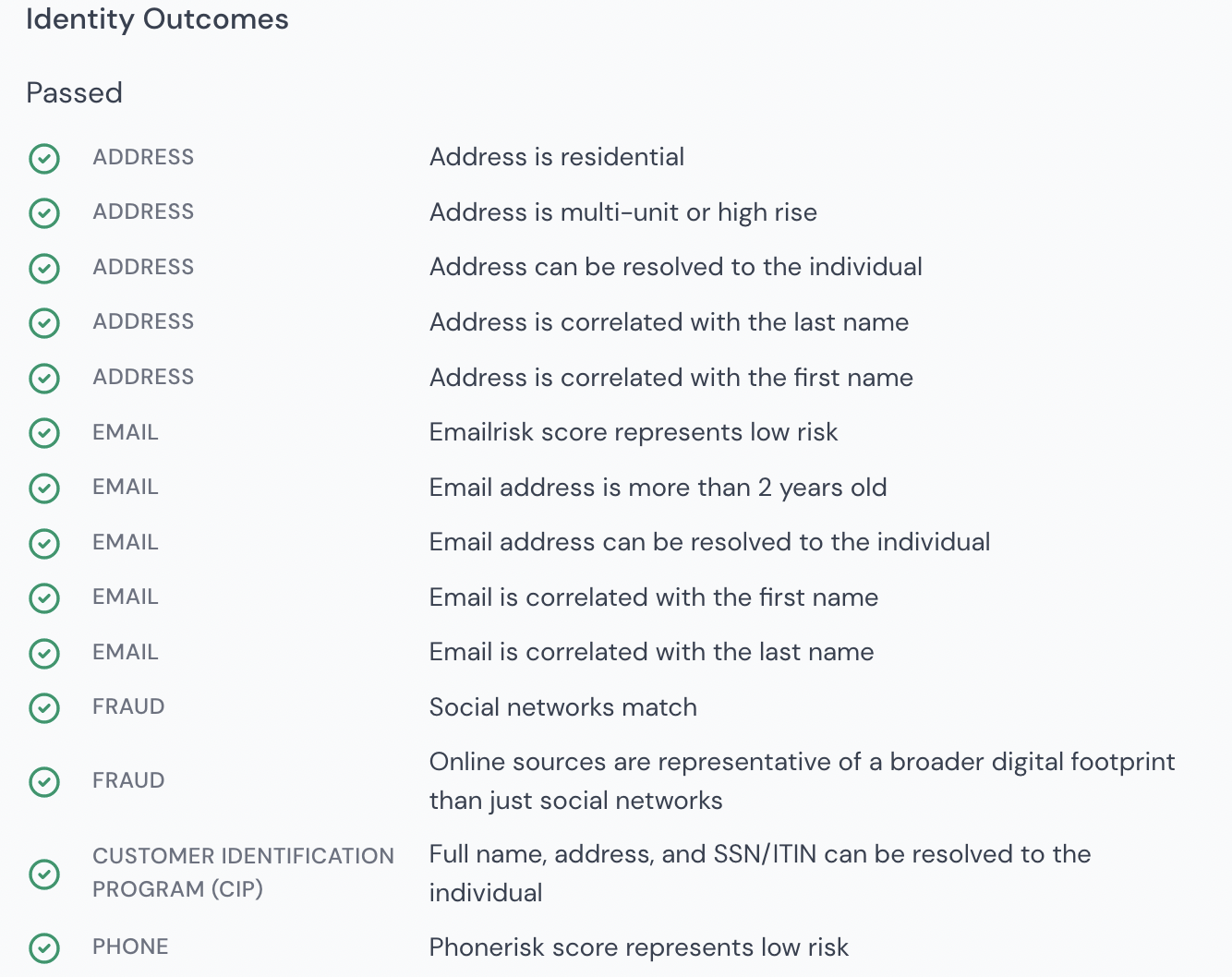This screenshot has width=1232, height=977.
Task: Click the check icon for broader digital footprint row
Action: (x=44, y=782)
